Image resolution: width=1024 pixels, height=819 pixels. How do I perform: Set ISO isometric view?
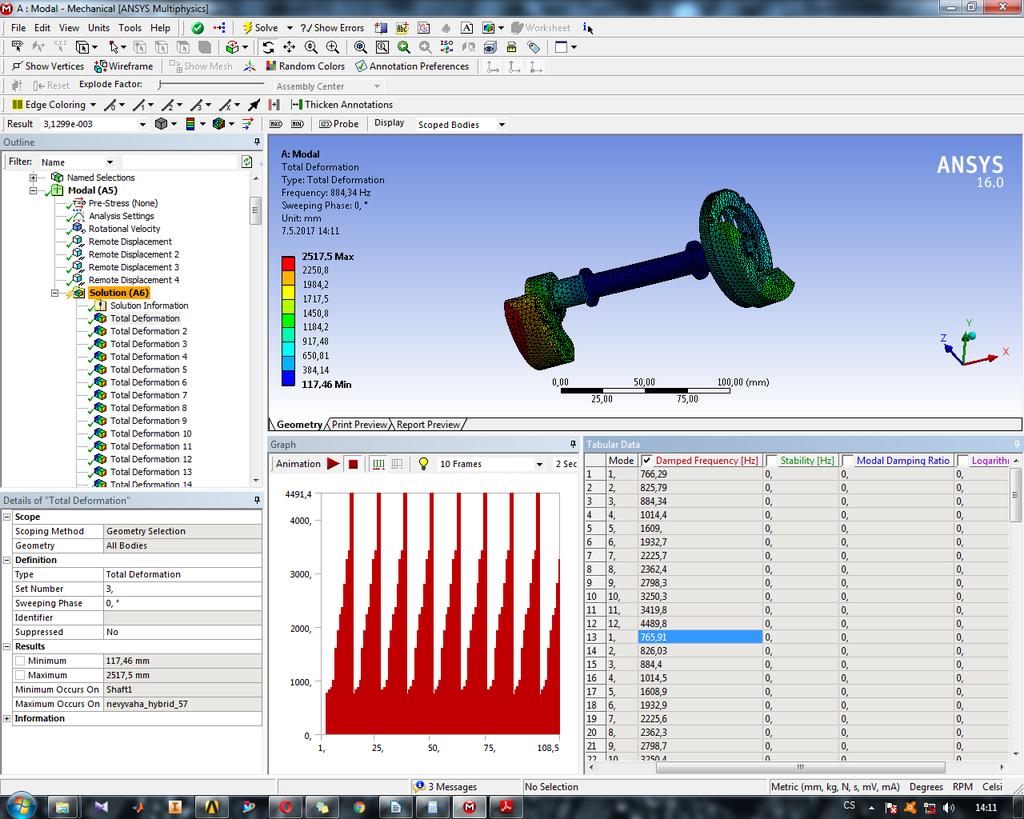[447, 47]
